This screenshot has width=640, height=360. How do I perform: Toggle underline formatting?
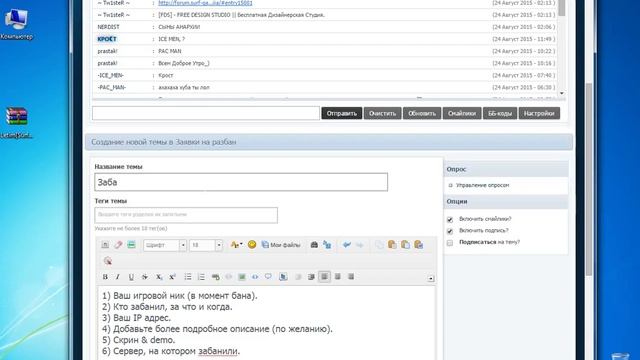coord(131,277)
